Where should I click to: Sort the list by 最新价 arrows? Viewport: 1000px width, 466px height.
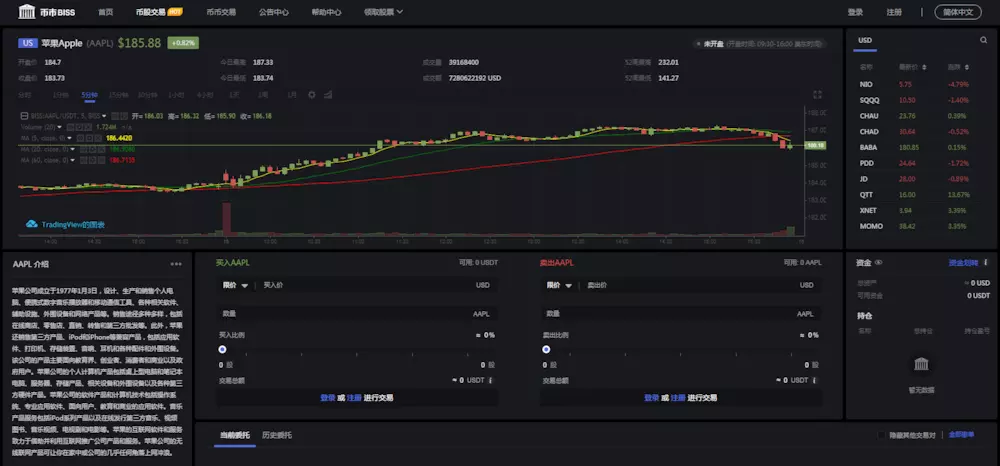click(x=925, y=67)
